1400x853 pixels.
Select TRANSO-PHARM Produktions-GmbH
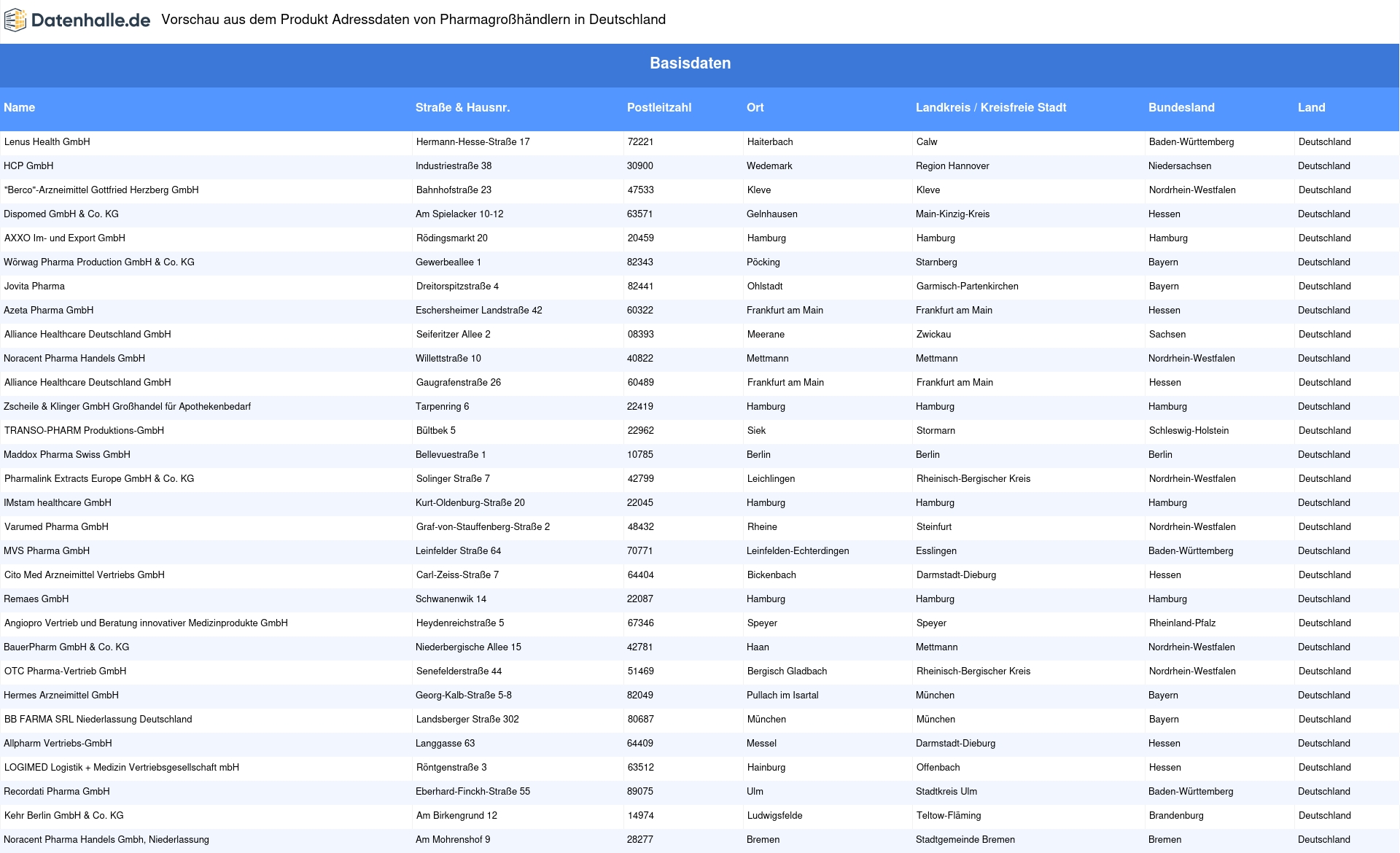tap(84, 430)
